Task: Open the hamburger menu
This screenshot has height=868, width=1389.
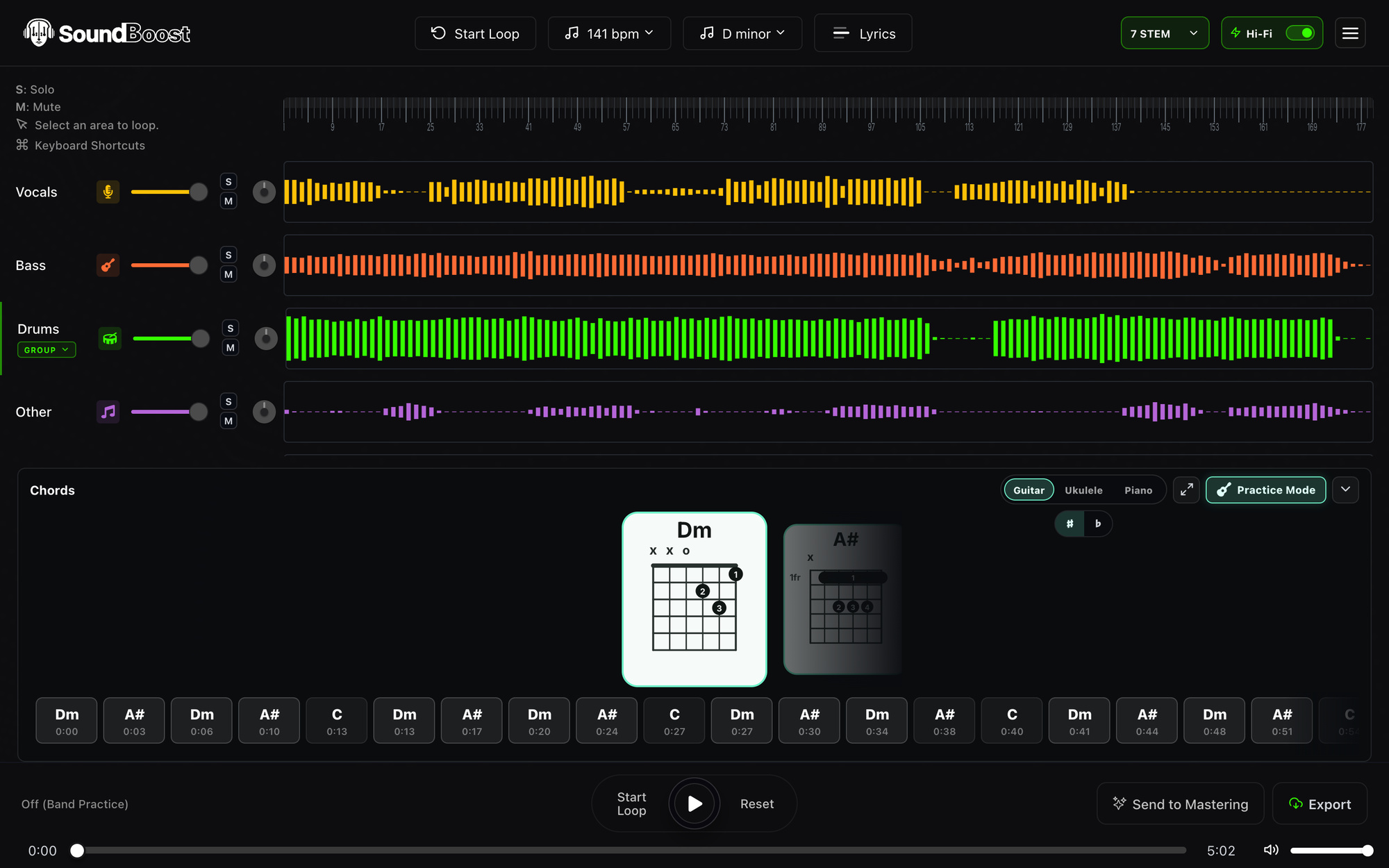Action: point(1350,33)
